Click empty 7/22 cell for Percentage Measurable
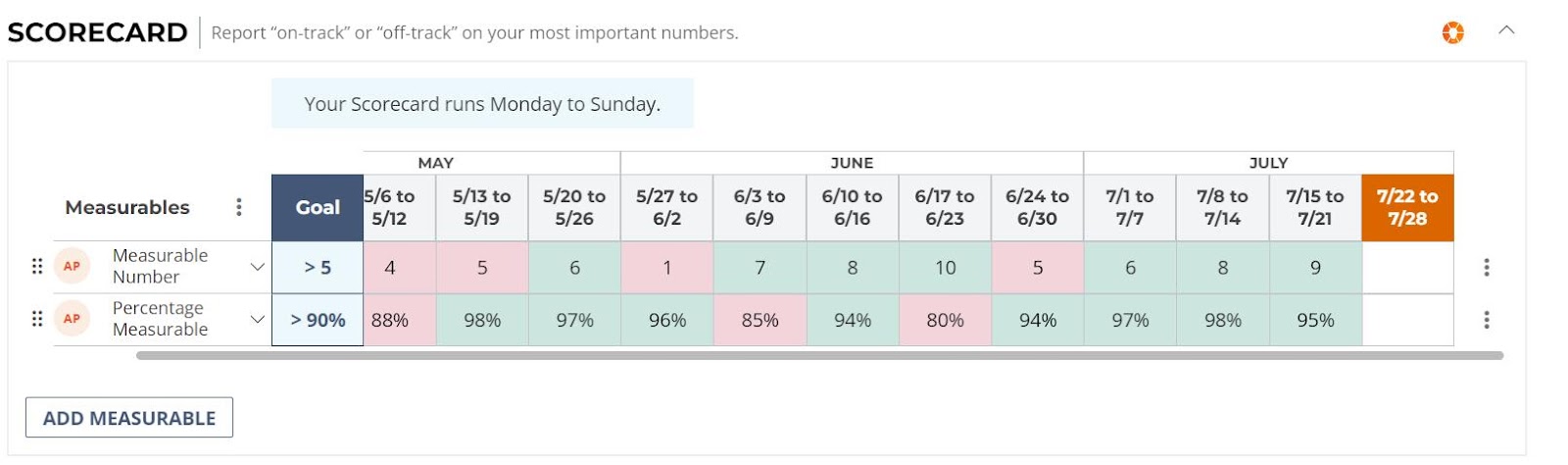 1407,320
